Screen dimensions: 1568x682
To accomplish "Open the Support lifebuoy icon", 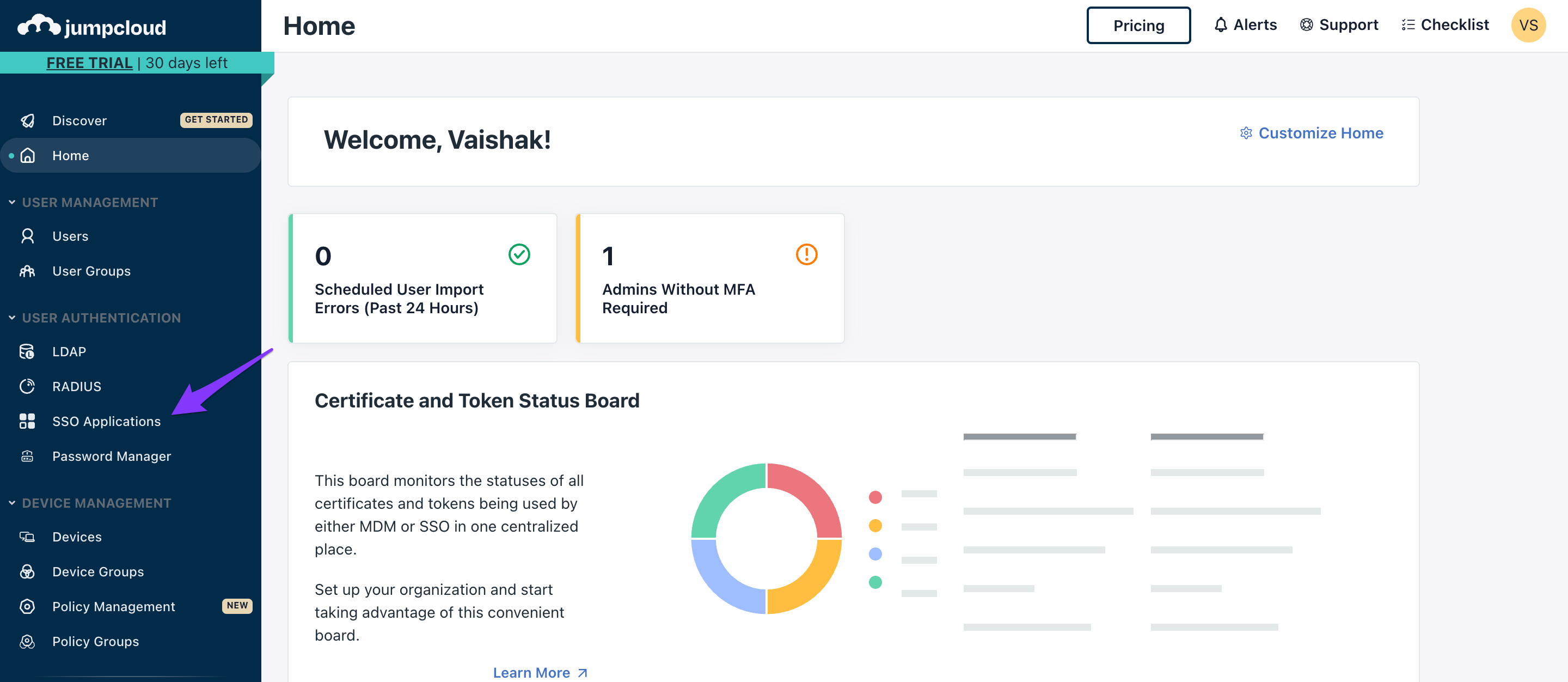I will coord(1306,25).
